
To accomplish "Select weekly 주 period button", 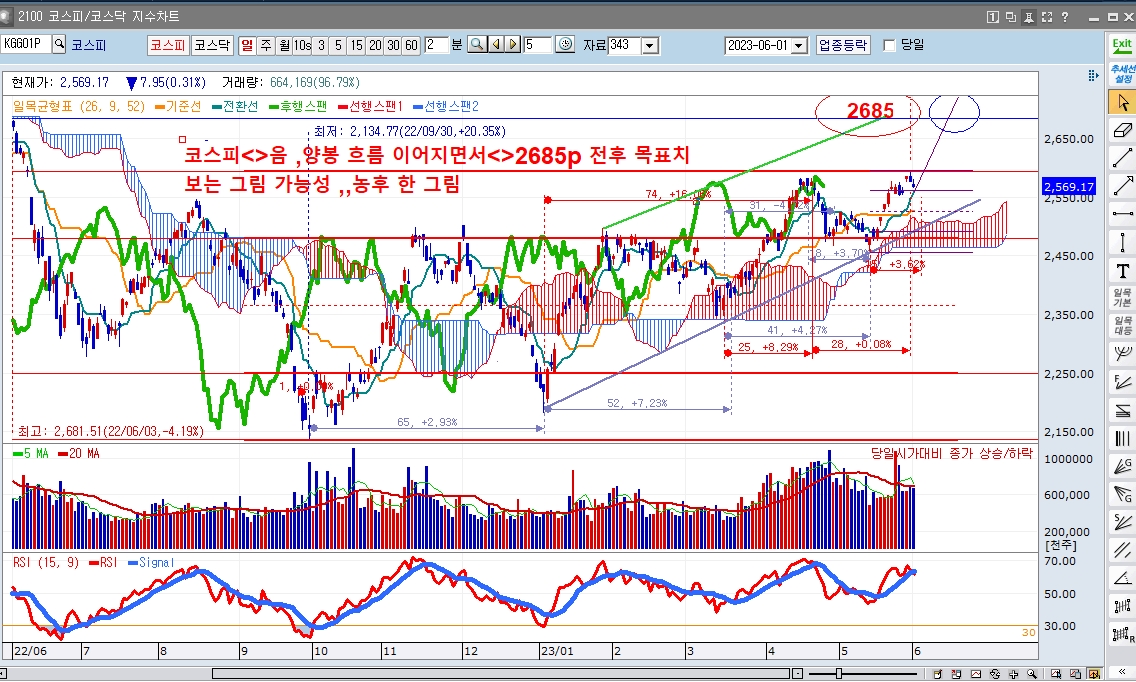I will tap(266, 45).
